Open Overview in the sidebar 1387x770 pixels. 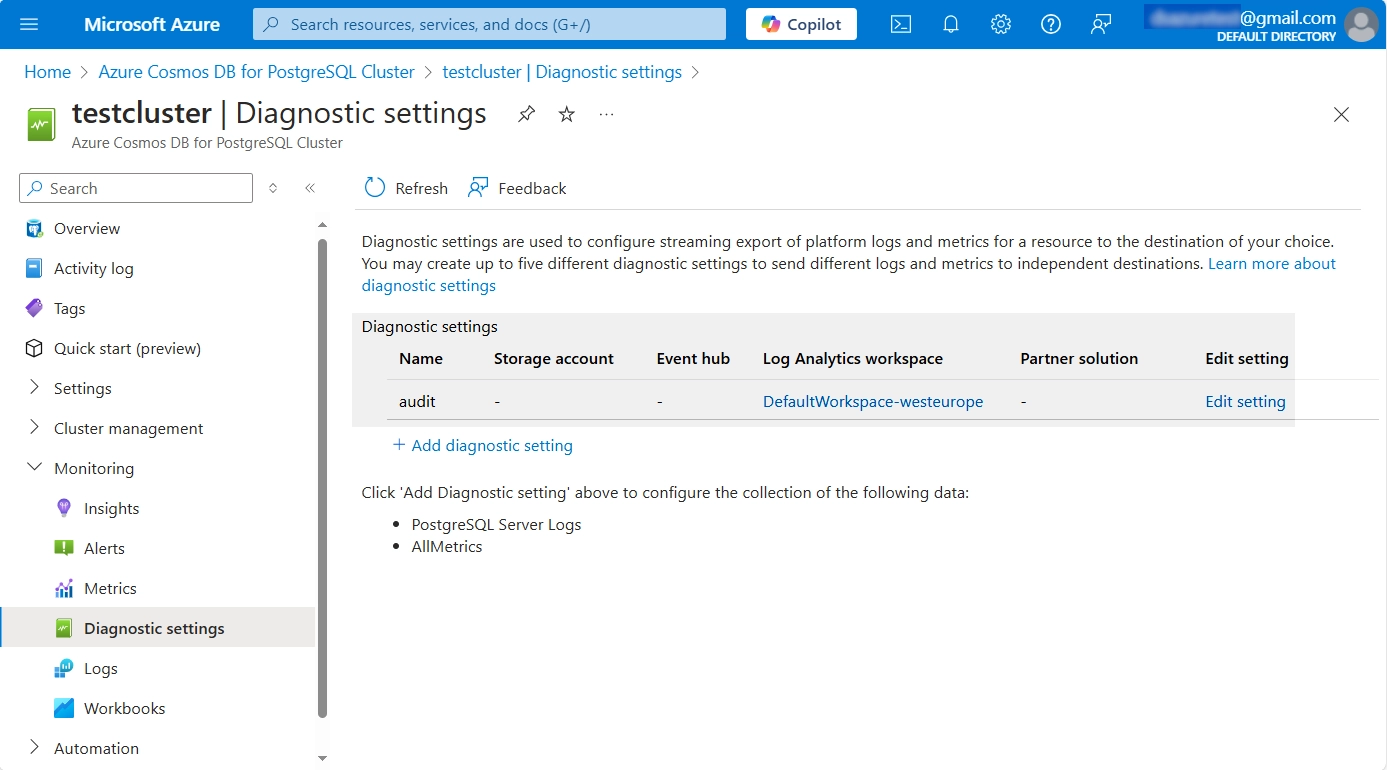pyautogui.click(x=87, y=228)
